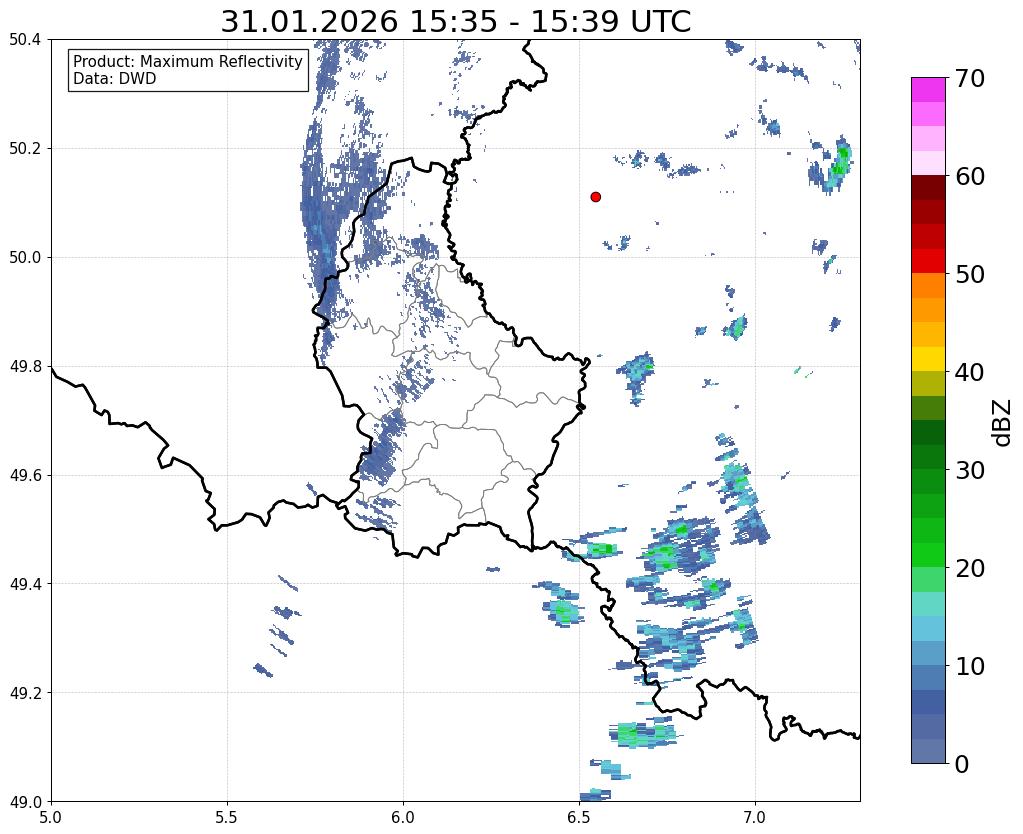Click the colorbar tick label 50
1023x834 pixels.
coord(970,274)
